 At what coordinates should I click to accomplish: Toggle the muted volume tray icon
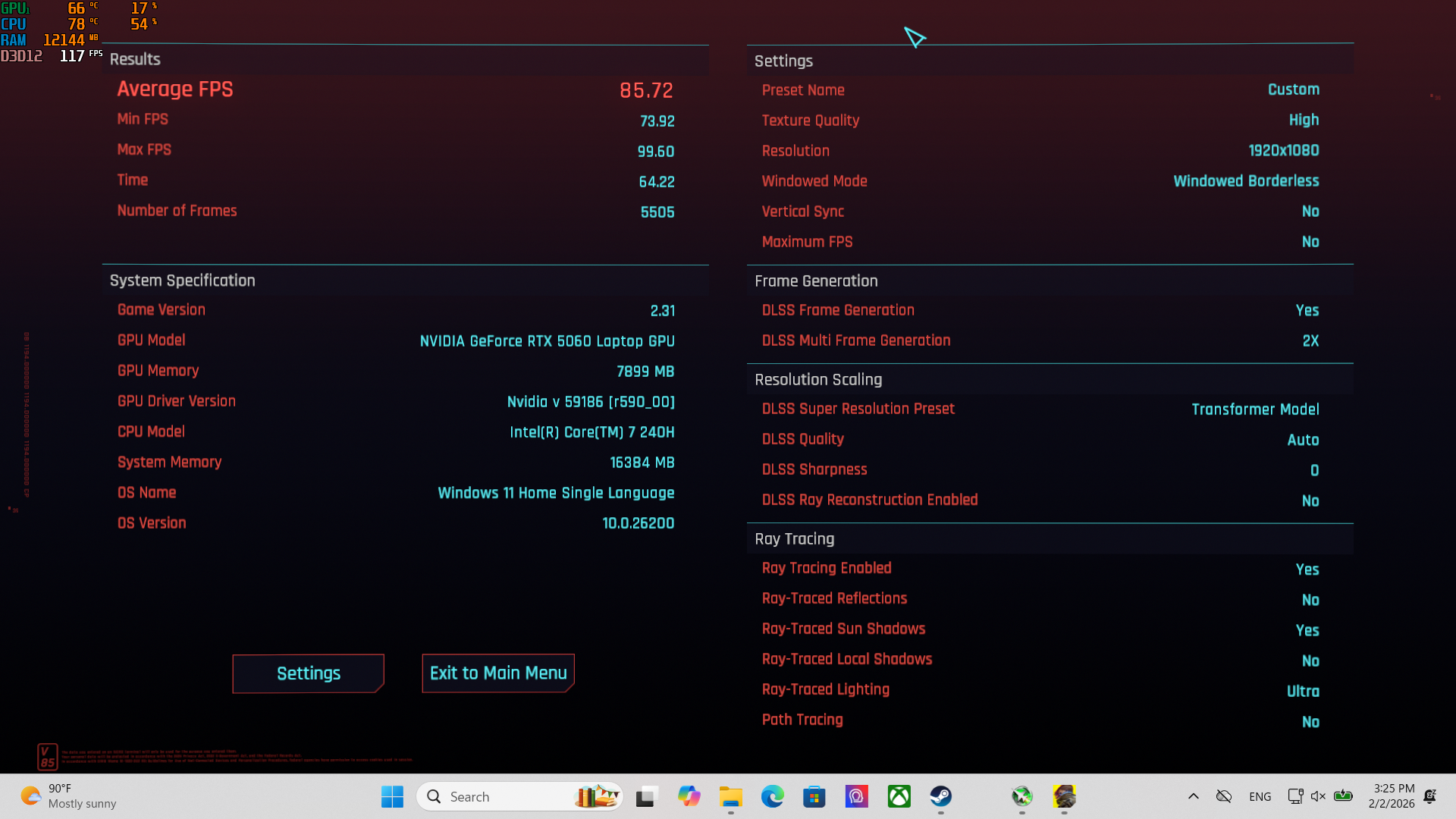pos(1318,796)
